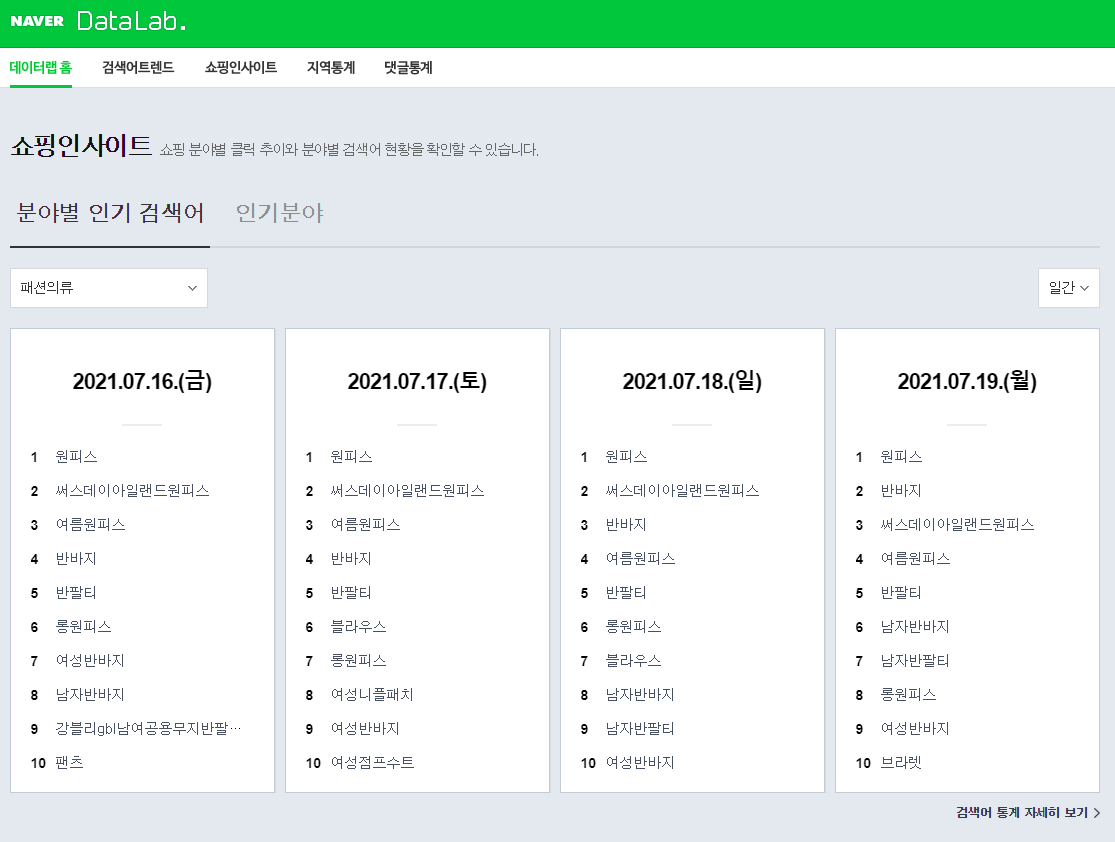This screenshot has height=842, width=1115.
Task: Open rank 4 여름원피스 on 07.19
Action: click(916, 559)
